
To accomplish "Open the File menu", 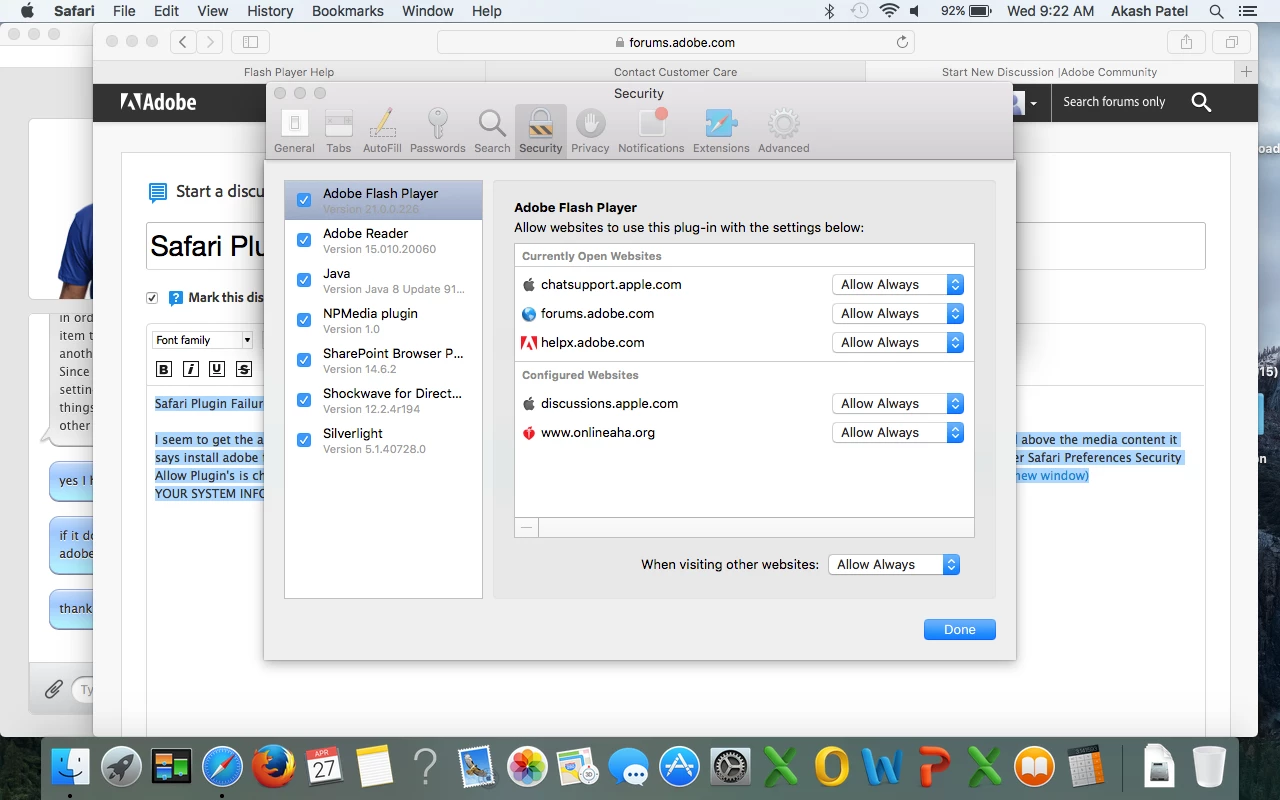I will click(x=124, y=11).
